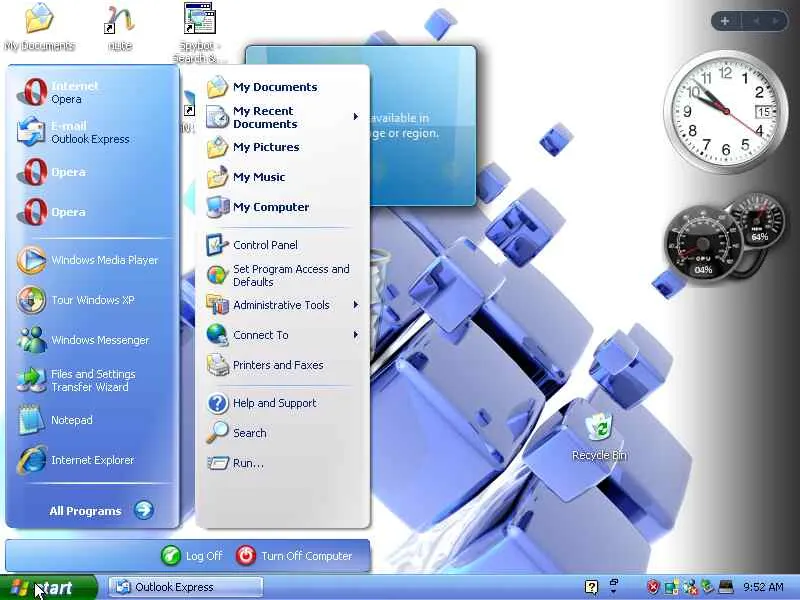Click the help question mark tray icon

coord(591,587)
